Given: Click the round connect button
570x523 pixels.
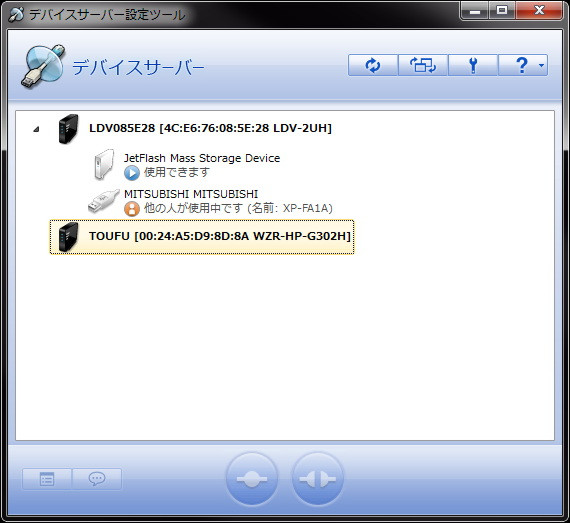Looking at the screenshot, I should tap(252, 479).
